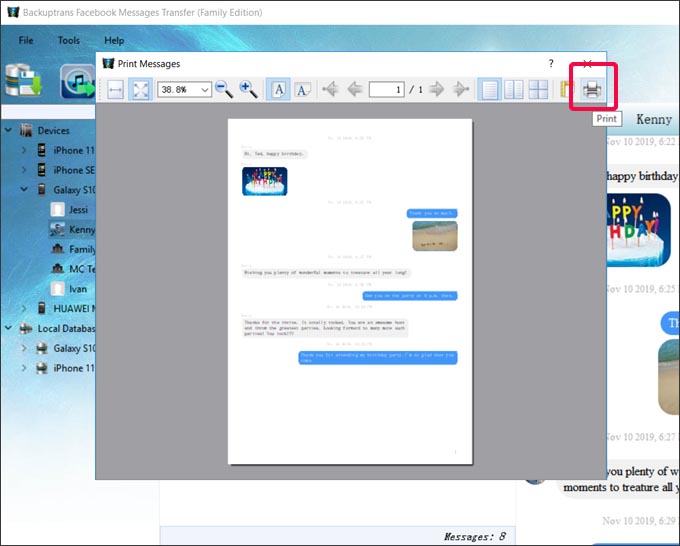Click the Fit Width toolbar icon
The image size is (680, 546).
pyautogui.click(x=115, y=90)
